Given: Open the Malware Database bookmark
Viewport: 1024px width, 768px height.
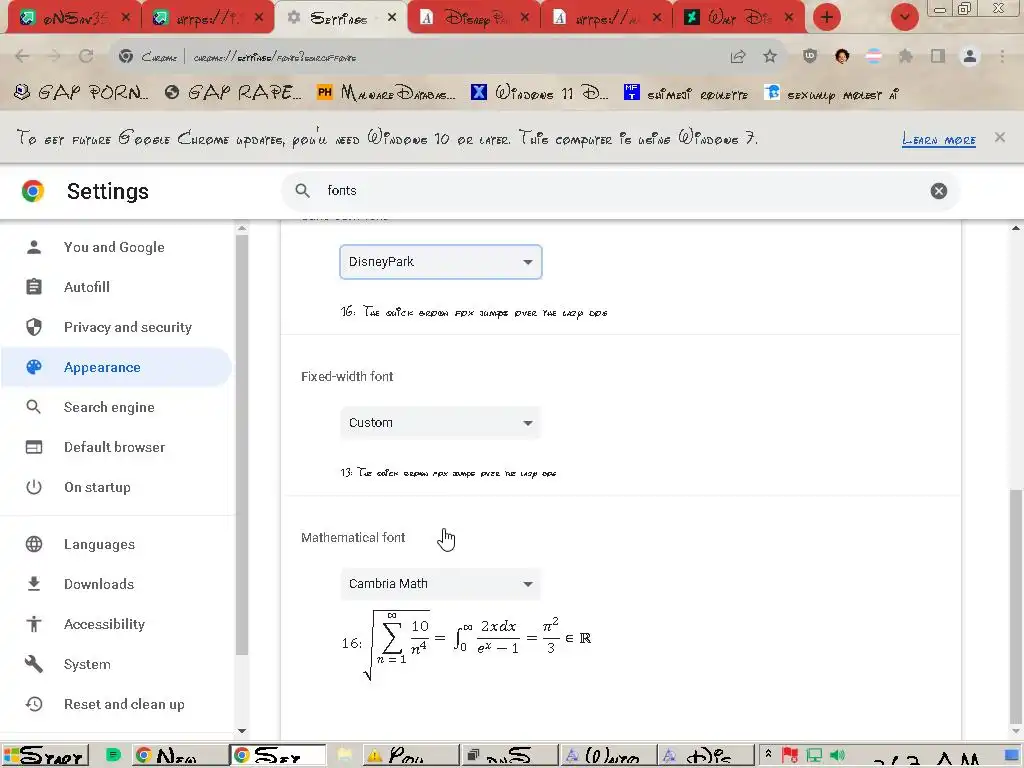Looking at the screenshot, I should (x=386, y=93).
